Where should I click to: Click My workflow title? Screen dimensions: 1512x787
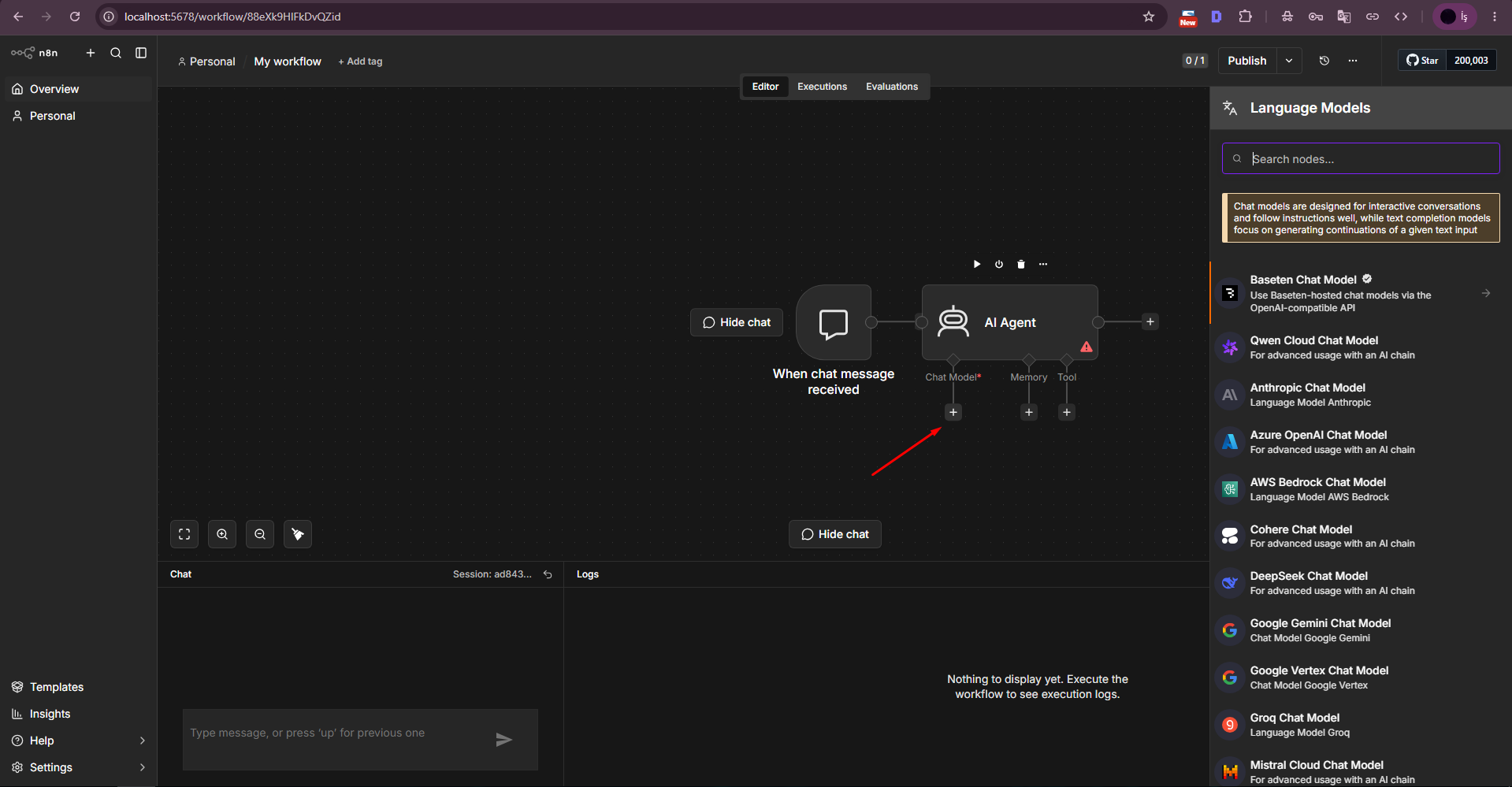(288, 61)
